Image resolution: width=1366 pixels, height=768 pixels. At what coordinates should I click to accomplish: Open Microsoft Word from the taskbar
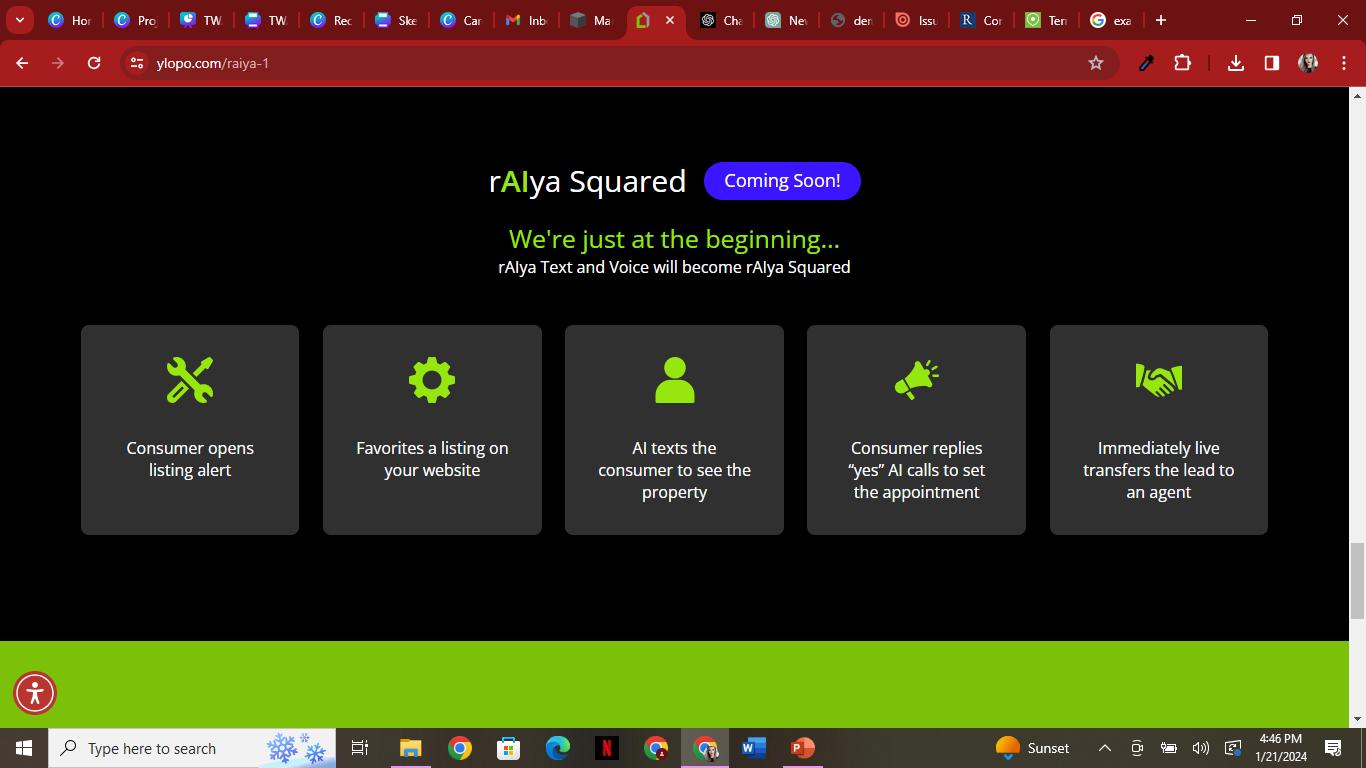click(753, 748)
